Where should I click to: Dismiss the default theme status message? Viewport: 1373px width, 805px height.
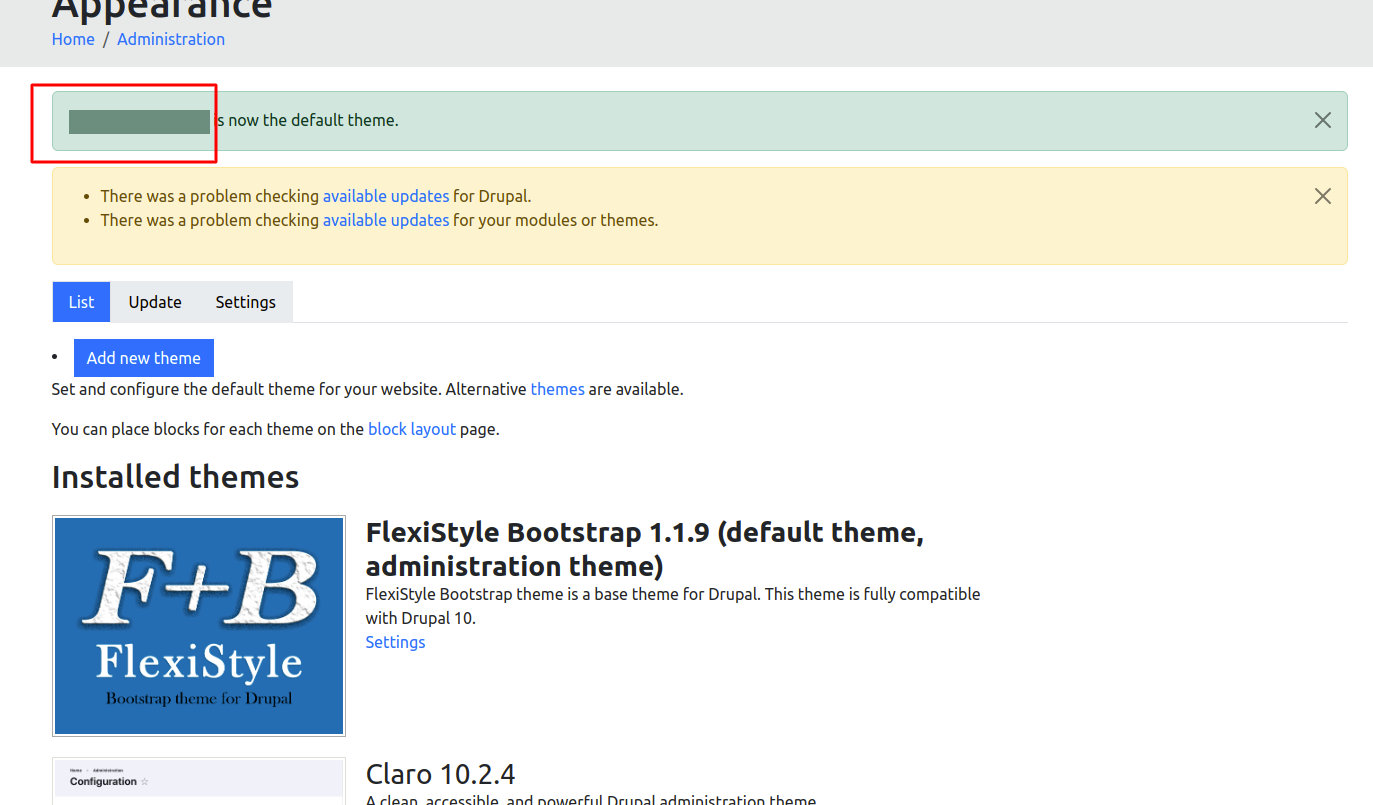pos(1322,121)
